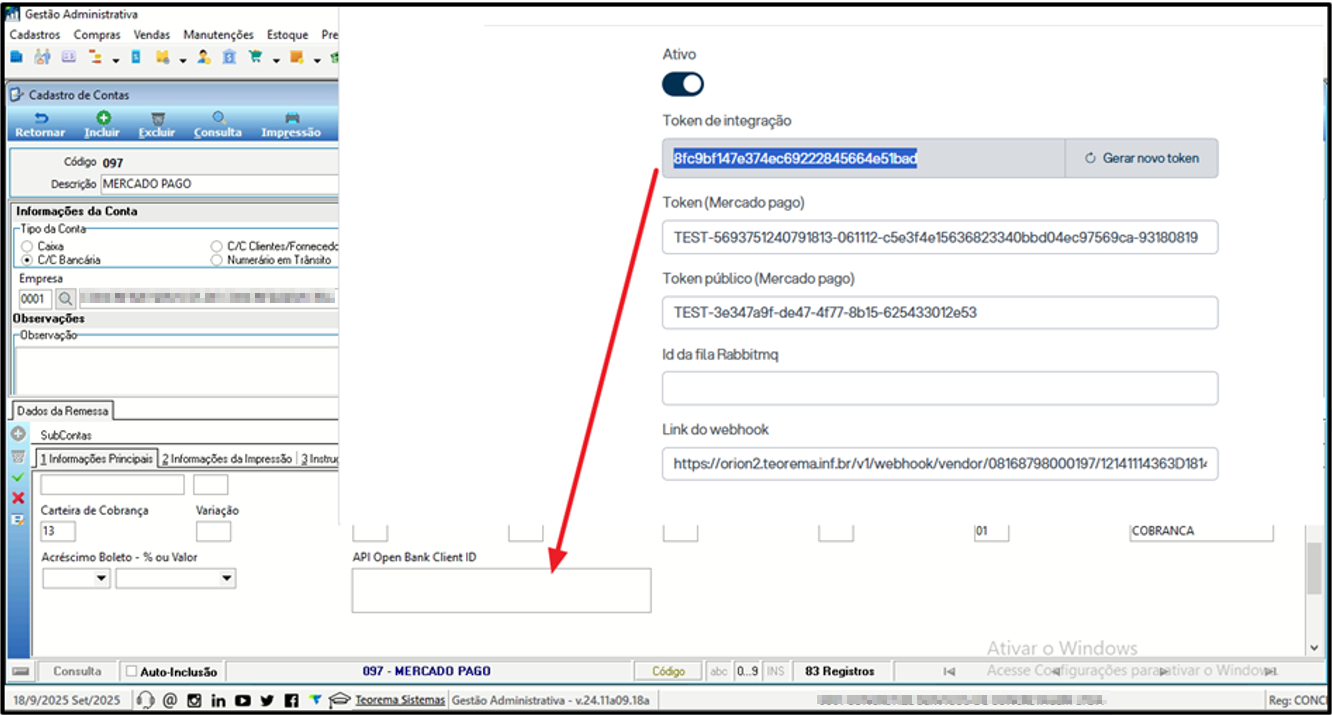Open the Compras menu

pos(97,35)
